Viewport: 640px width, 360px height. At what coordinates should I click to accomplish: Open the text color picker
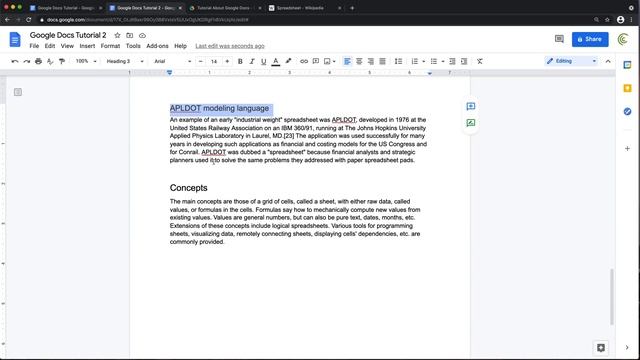point(276,61)
